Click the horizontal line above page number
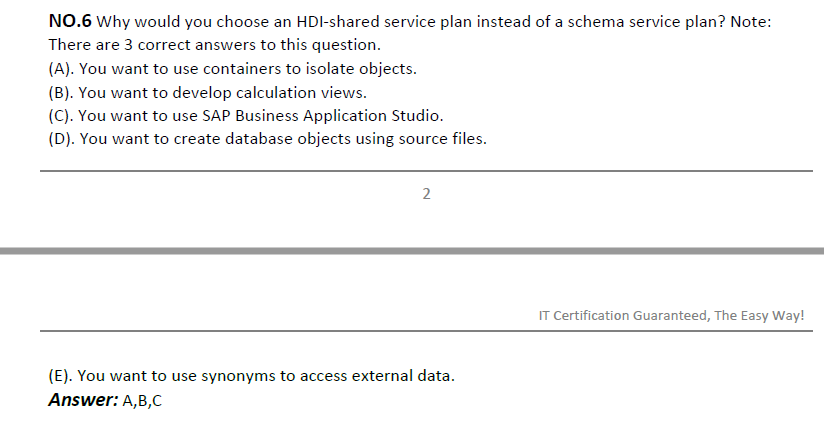 click(x=426, y=171)
